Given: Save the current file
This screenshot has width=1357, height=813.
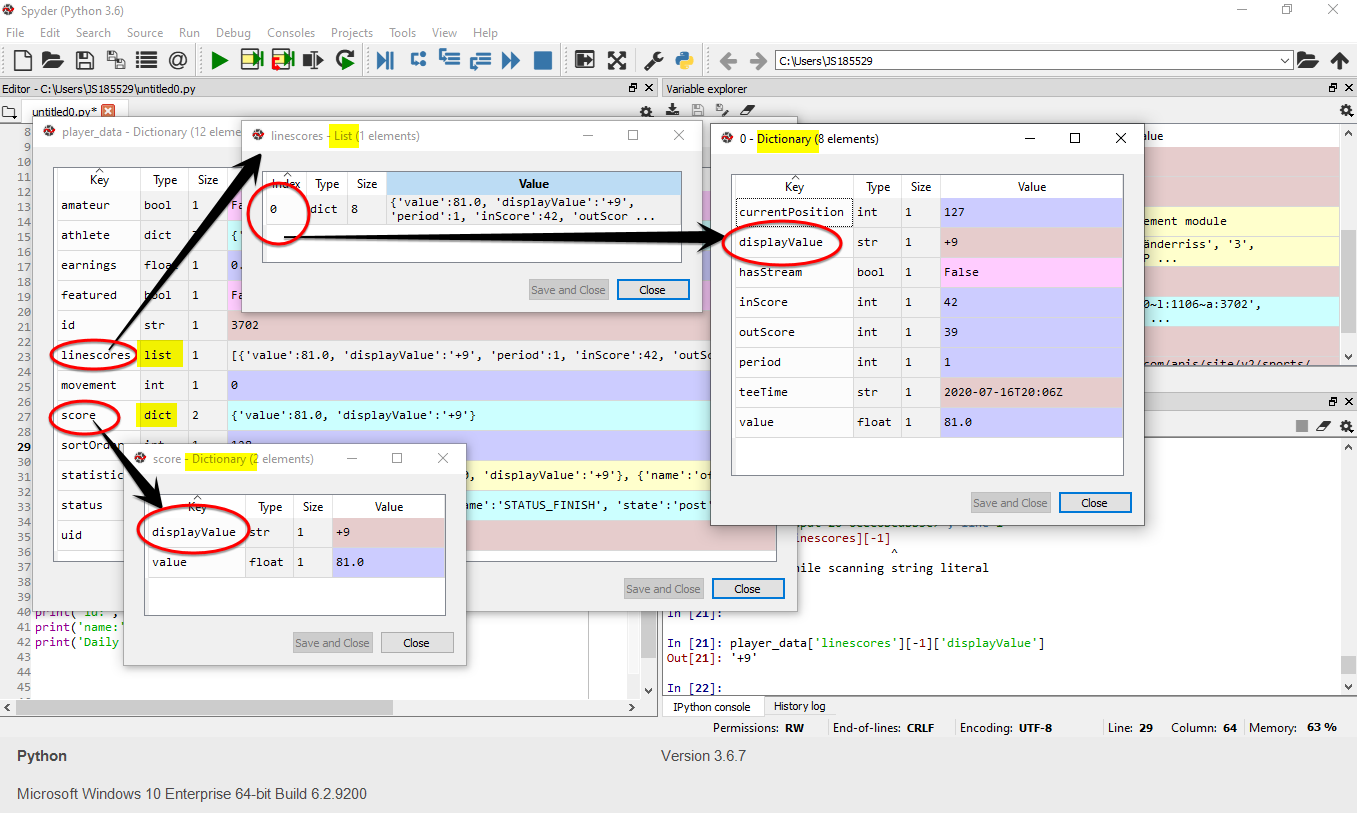Looking at the screenshot, I should [84, 60].
